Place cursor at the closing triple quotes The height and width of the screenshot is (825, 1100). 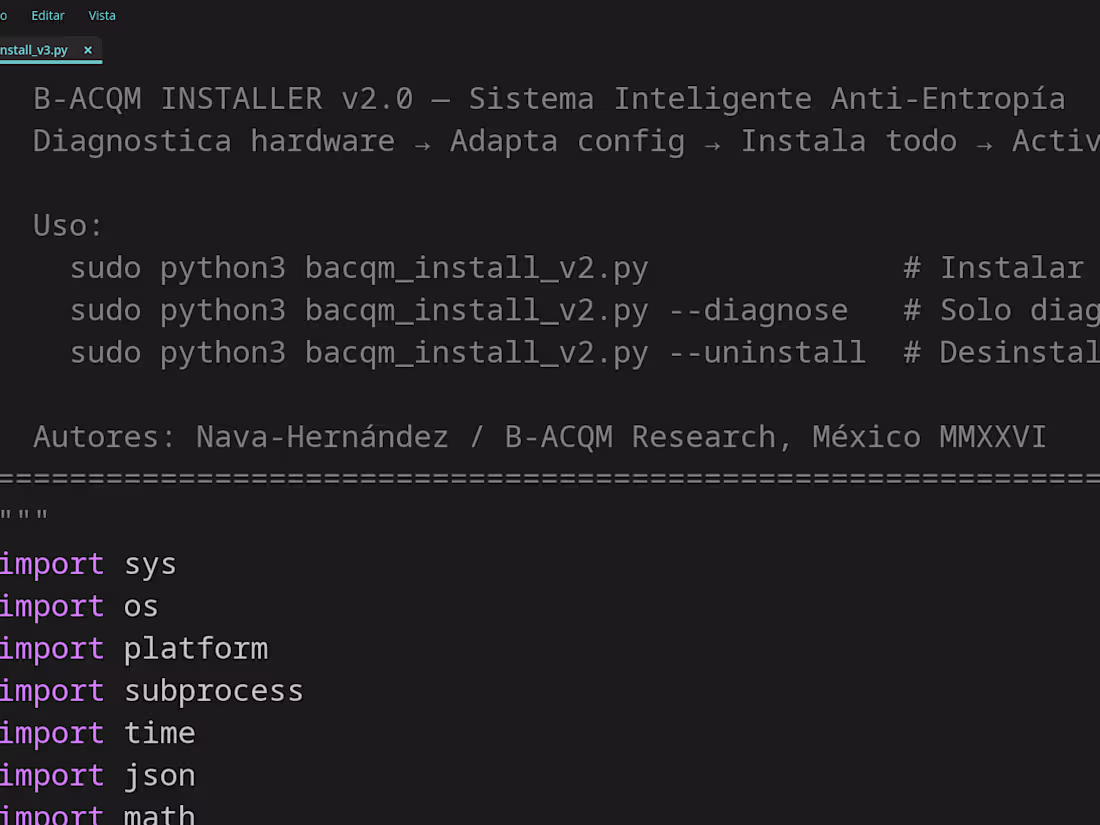tap(24, 516)
